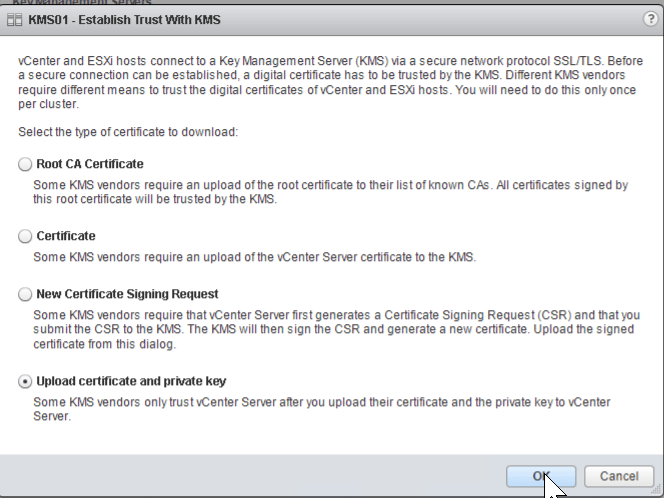Select New Certificate Signing Request radio button

pos(25,295)
